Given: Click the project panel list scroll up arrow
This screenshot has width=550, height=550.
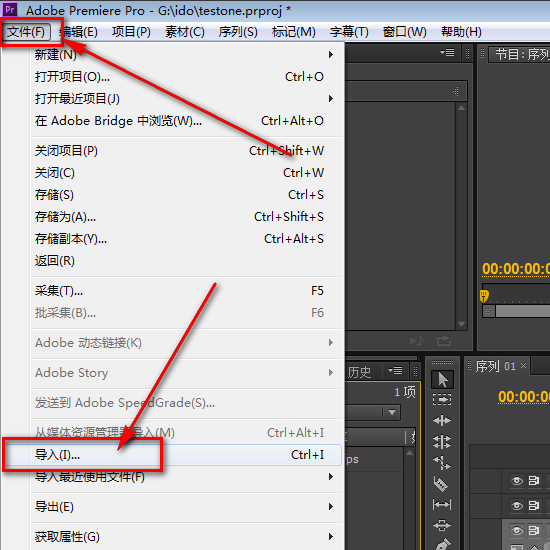Looking at the screenshot, I should pyautogui.click(x=409, y=453).
